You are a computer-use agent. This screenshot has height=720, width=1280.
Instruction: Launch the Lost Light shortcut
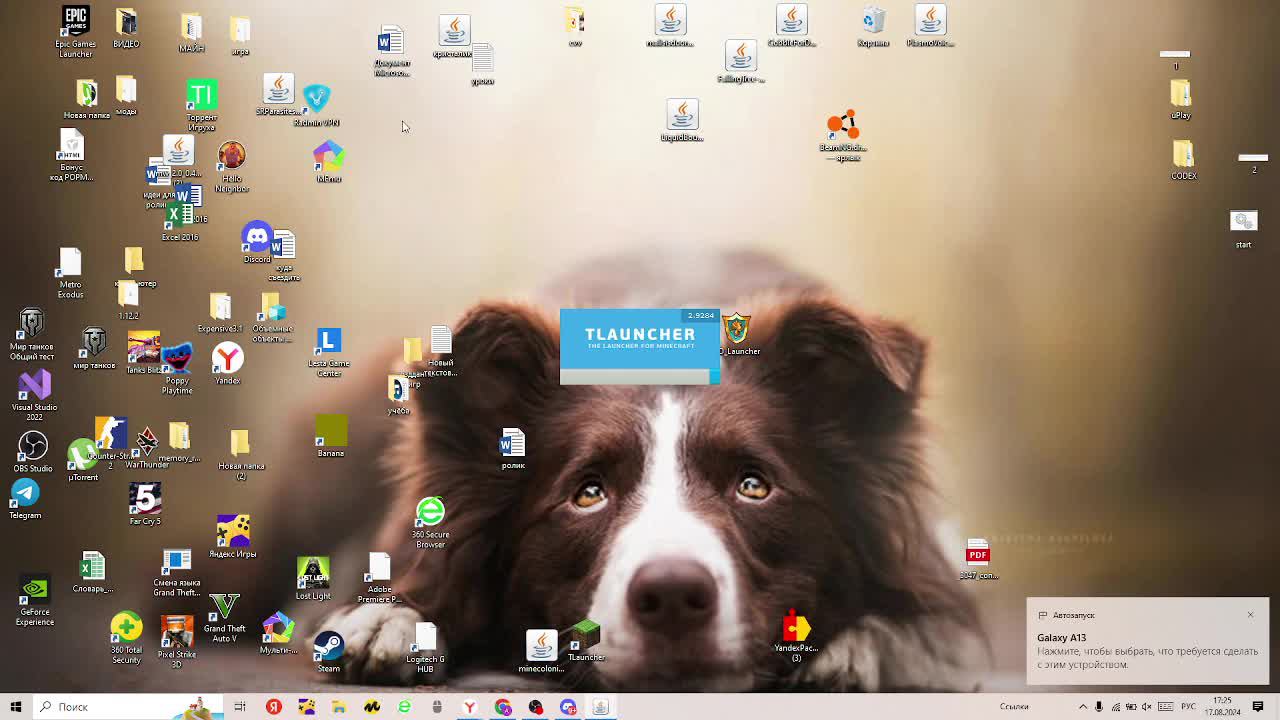pos(313,578)
